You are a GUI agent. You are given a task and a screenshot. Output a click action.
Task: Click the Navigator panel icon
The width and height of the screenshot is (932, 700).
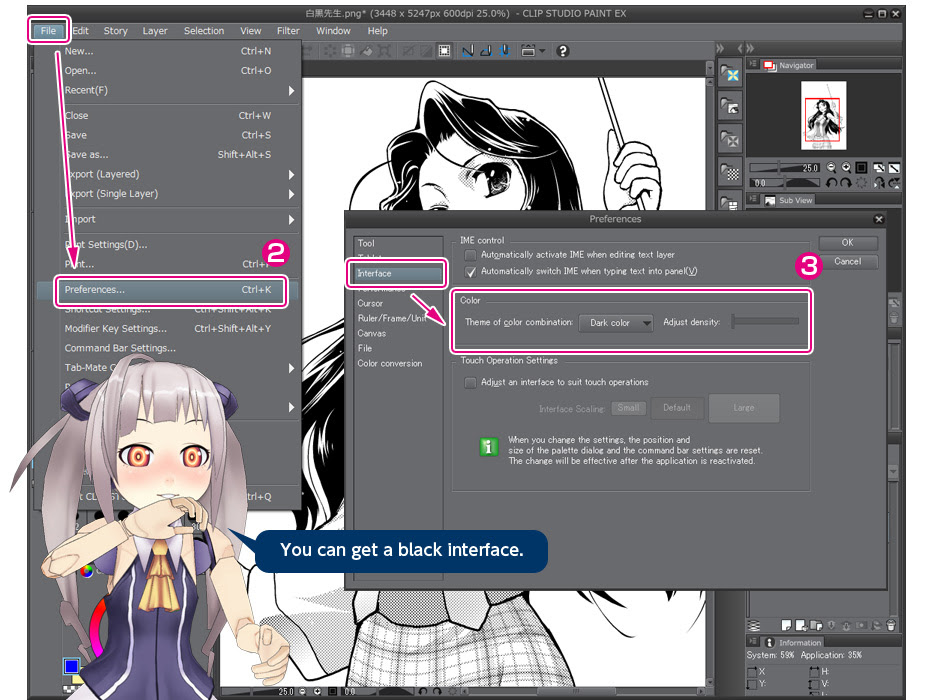coord(770,65)
